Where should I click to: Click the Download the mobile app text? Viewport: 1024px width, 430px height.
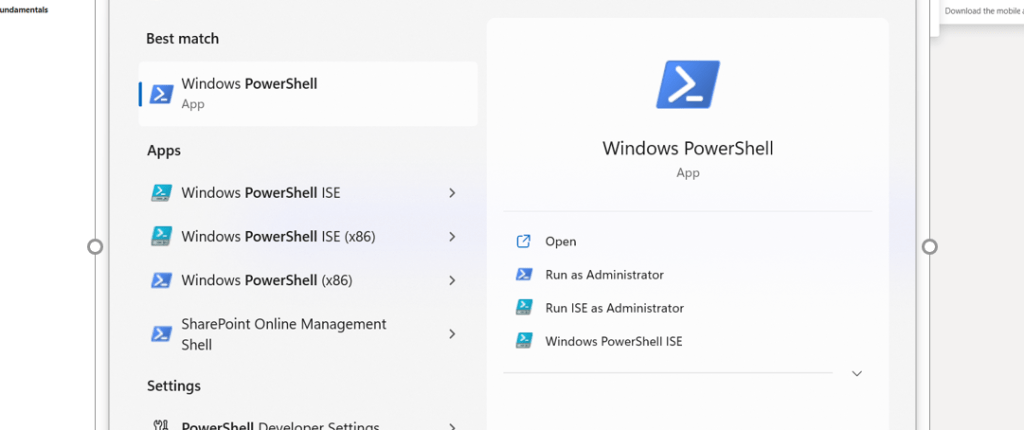point(982,11)
